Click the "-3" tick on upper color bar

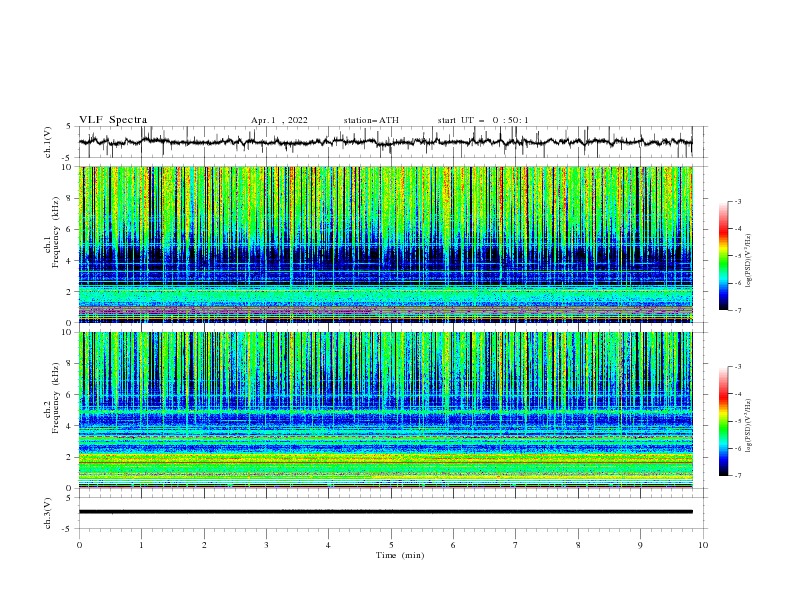coord(738,201)
